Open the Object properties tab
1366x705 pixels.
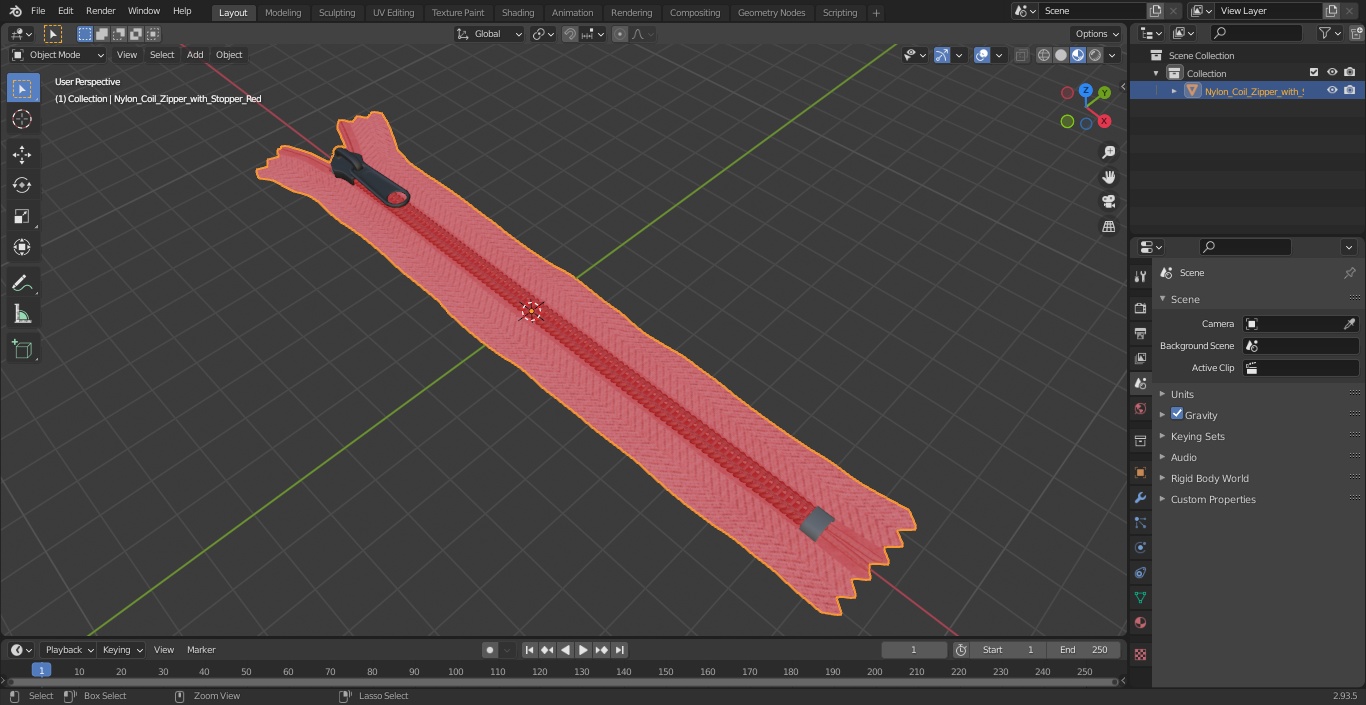1140,472
